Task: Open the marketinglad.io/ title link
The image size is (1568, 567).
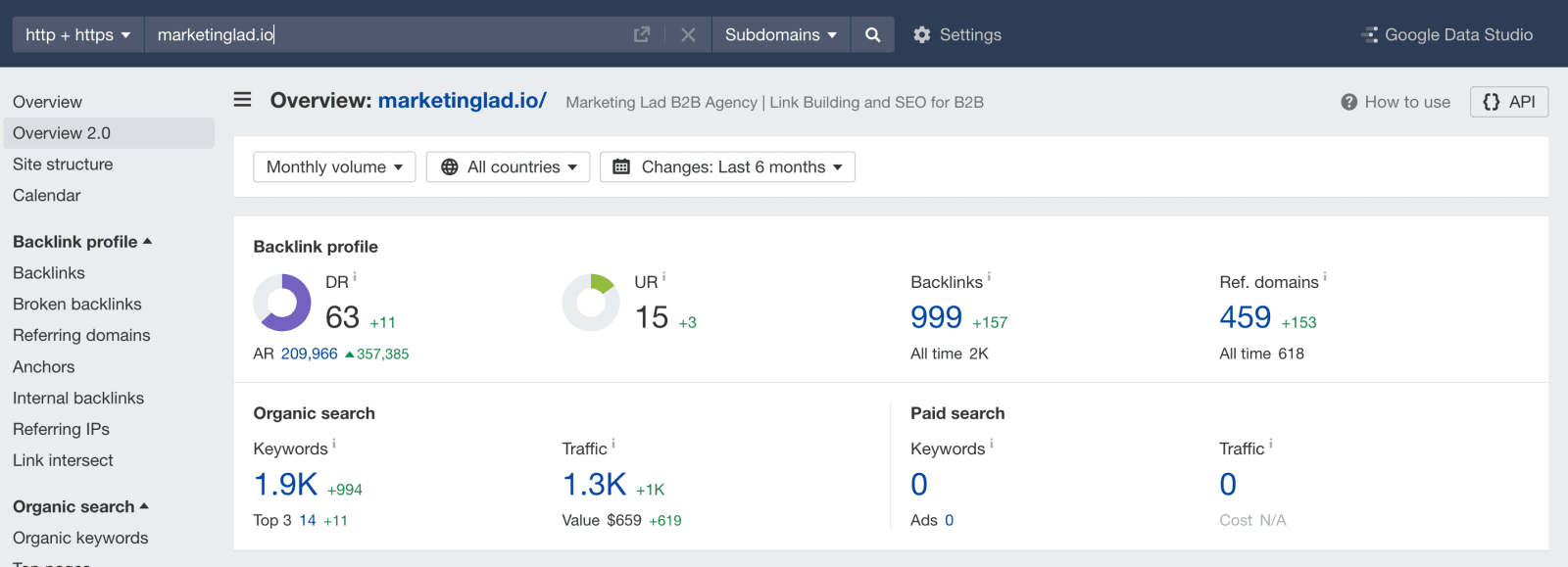Action: tap(463, 100)
